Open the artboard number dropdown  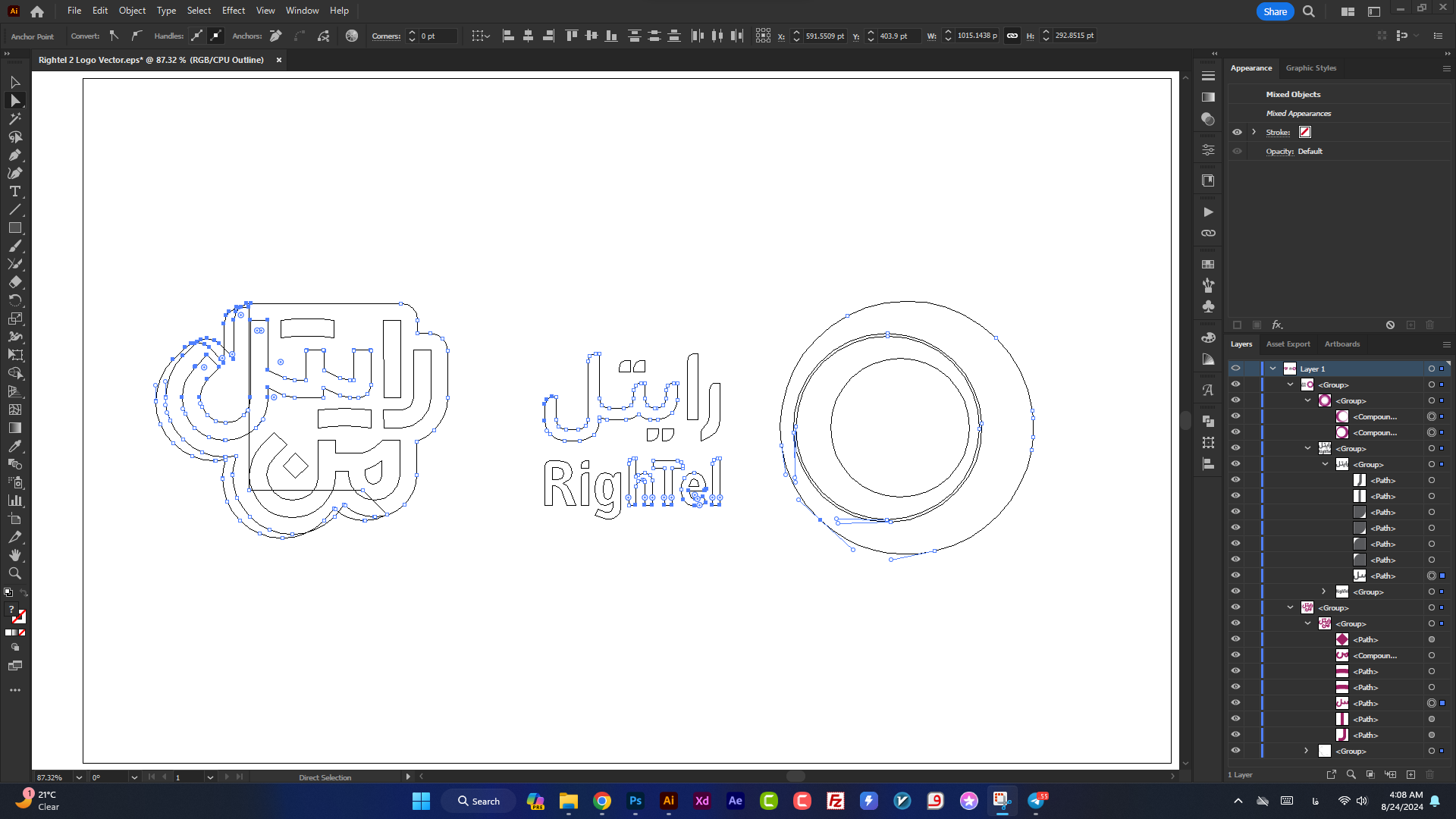[210, 777]
